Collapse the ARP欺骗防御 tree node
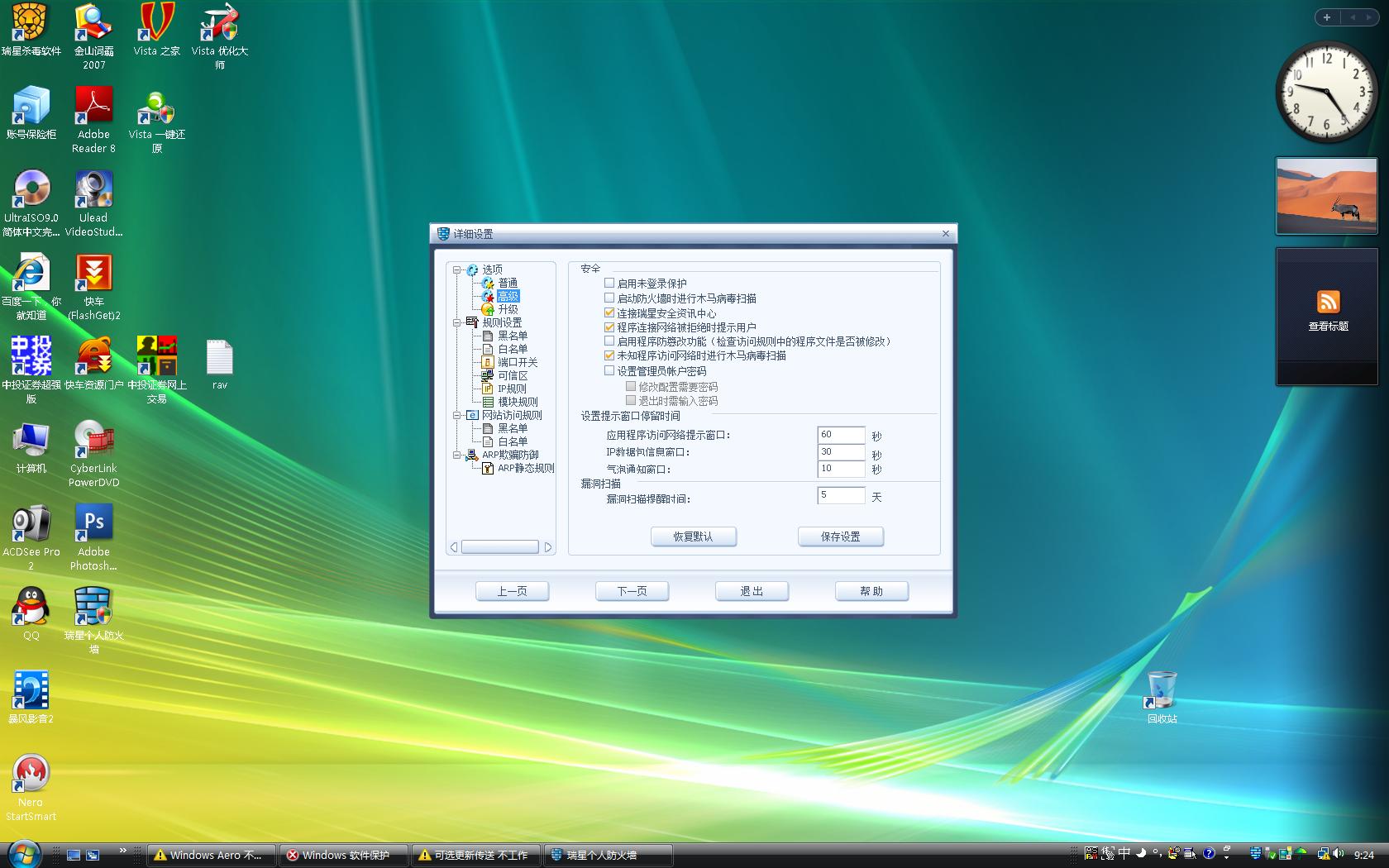The image size is (1389, 868). [x=456, y=455]
